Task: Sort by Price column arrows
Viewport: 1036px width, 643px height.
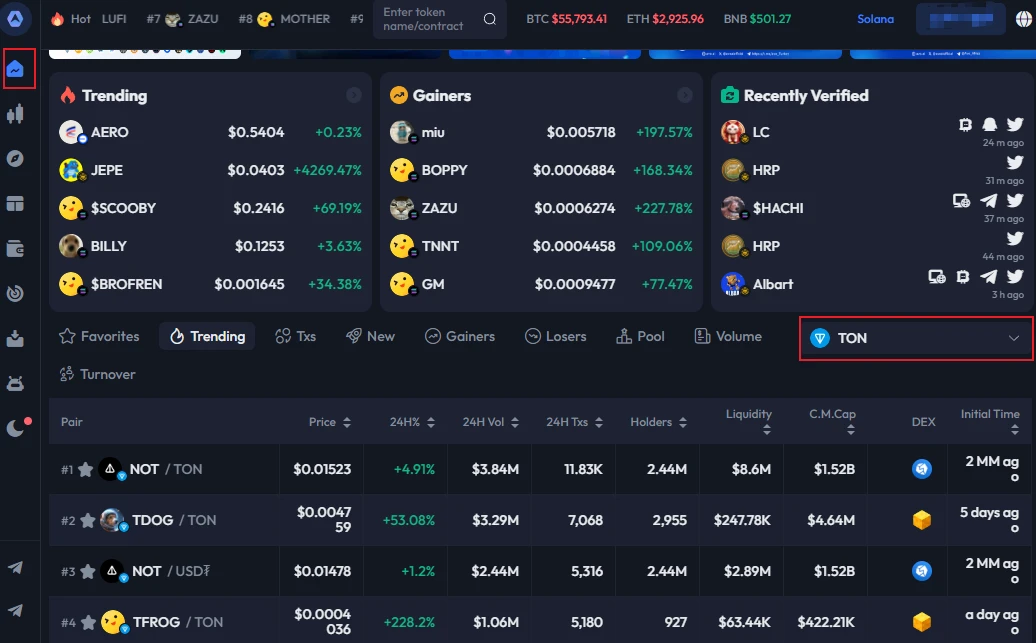Action: [x=347, y=422]
